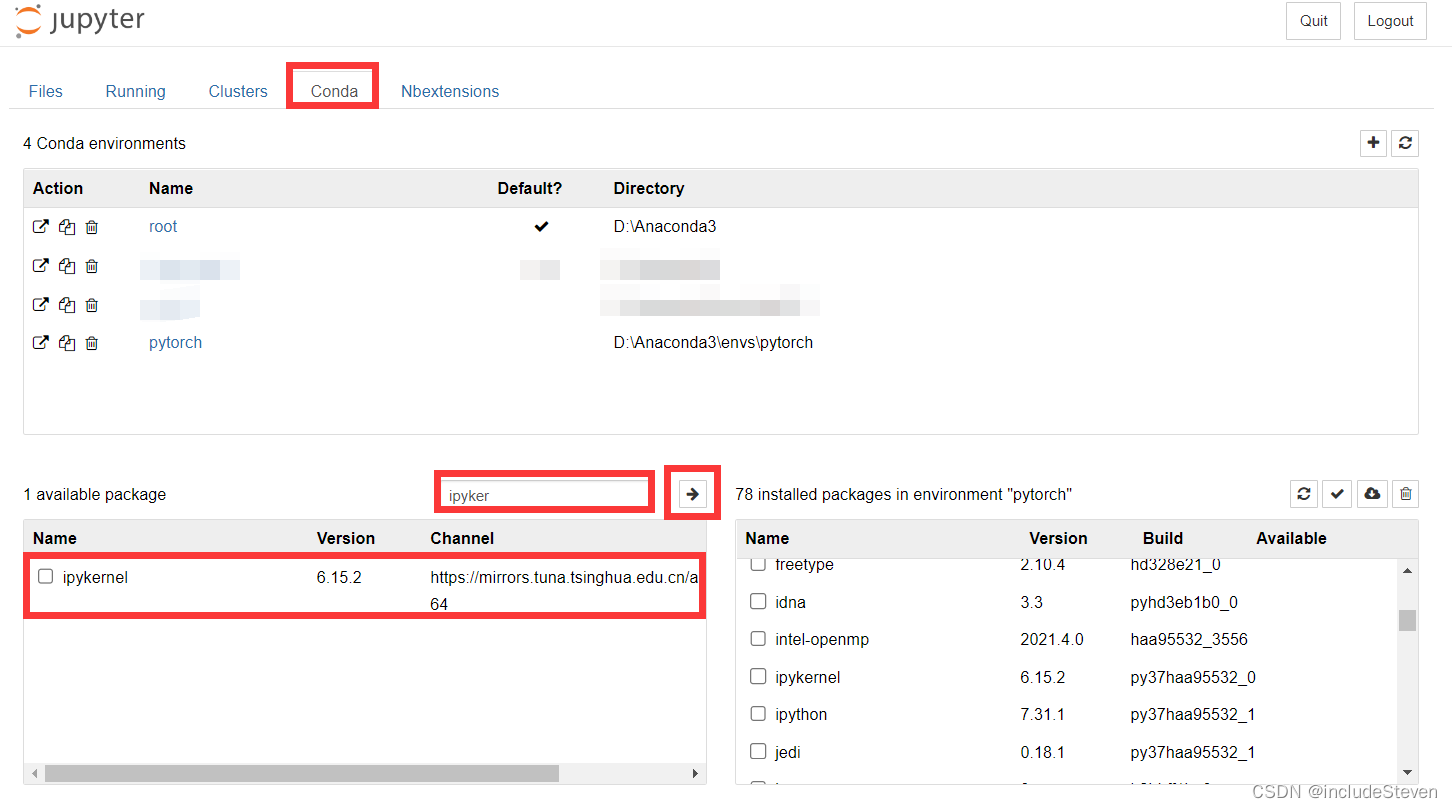Screen dimensions: 1452x808
Task: Click version 6.15.2 of available ipykernel
Action: 339,577
